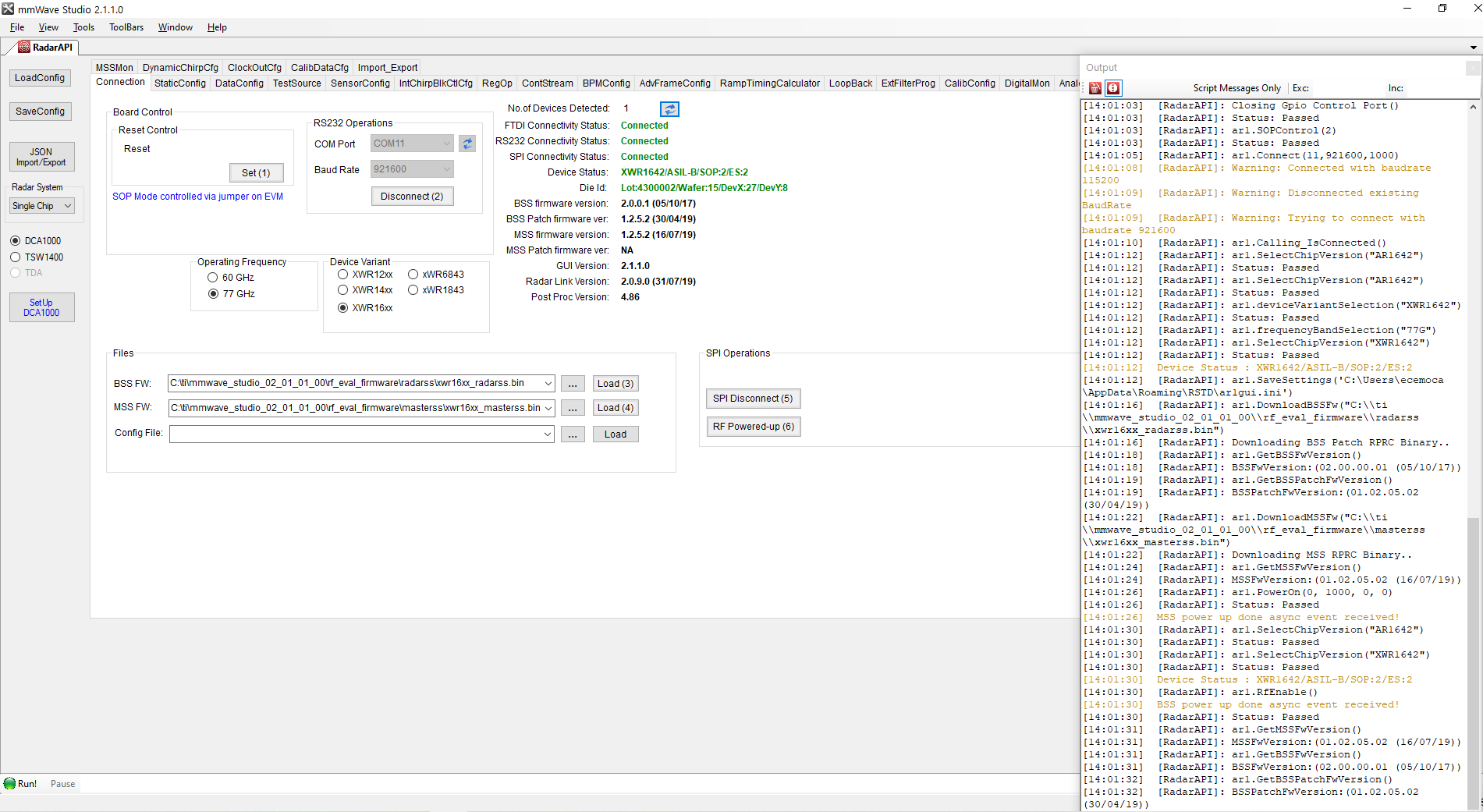
Task: Click the Script Messages Only toggle
Action: click(x=1236, y=88)
